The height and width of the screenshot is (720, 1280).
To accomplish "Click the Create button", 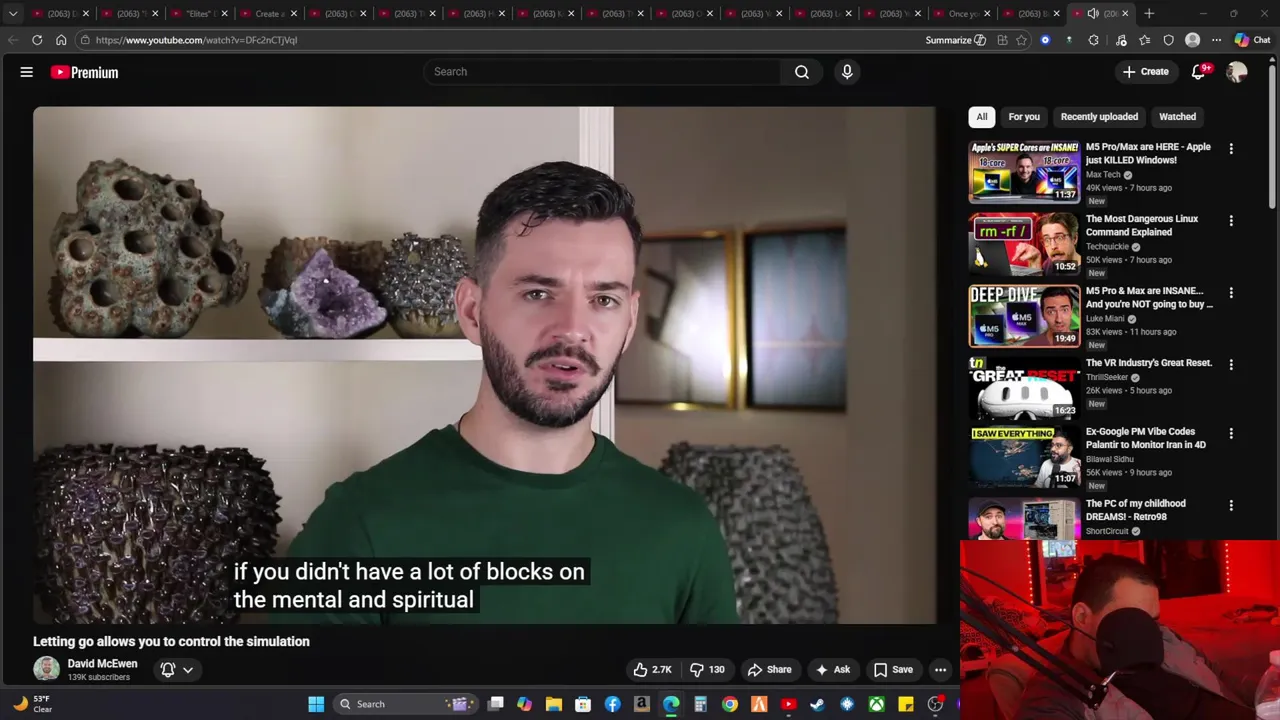I will coord(1146,72).
